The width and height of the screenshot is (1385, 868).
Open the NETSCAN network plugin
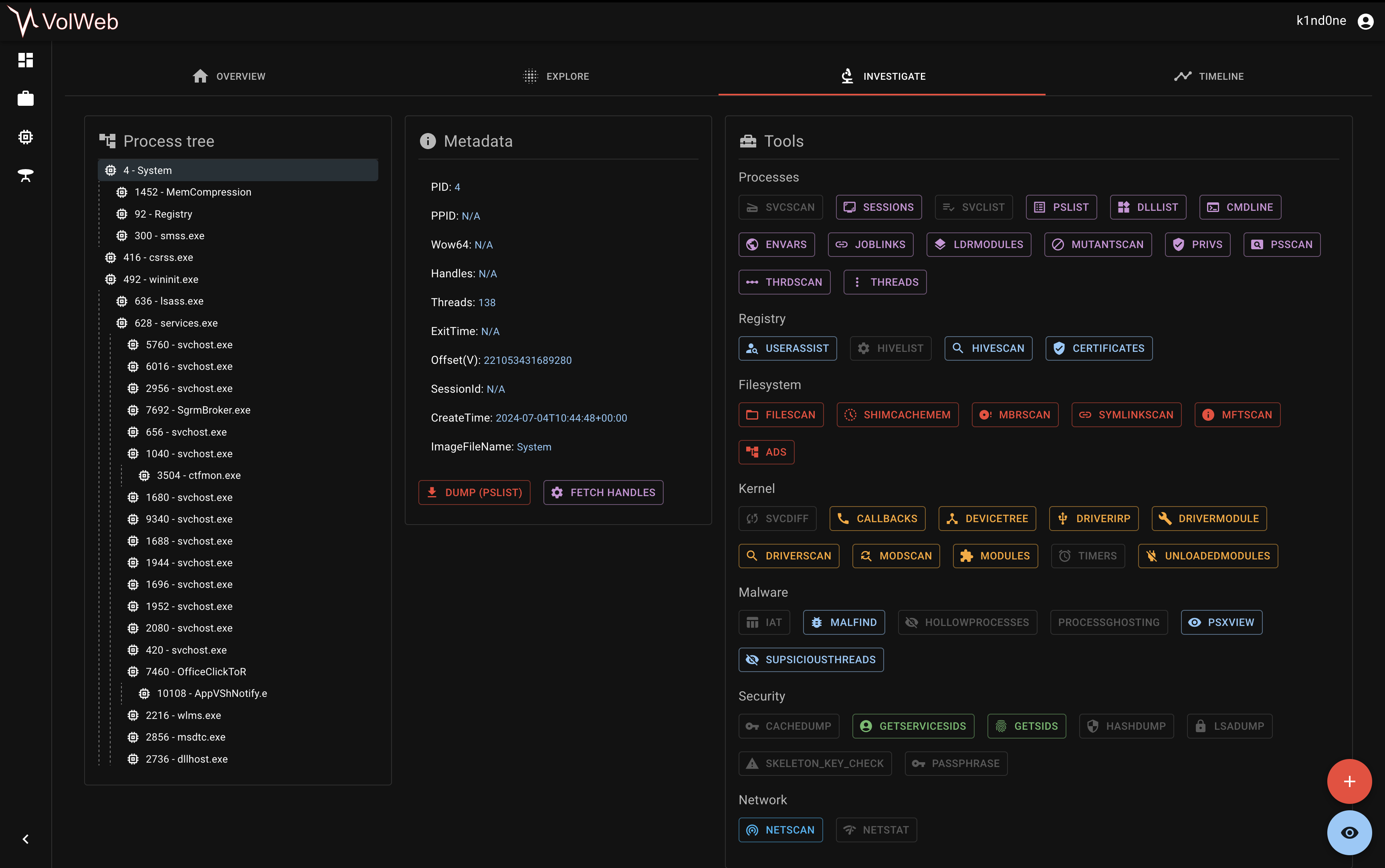click(780, 830)
